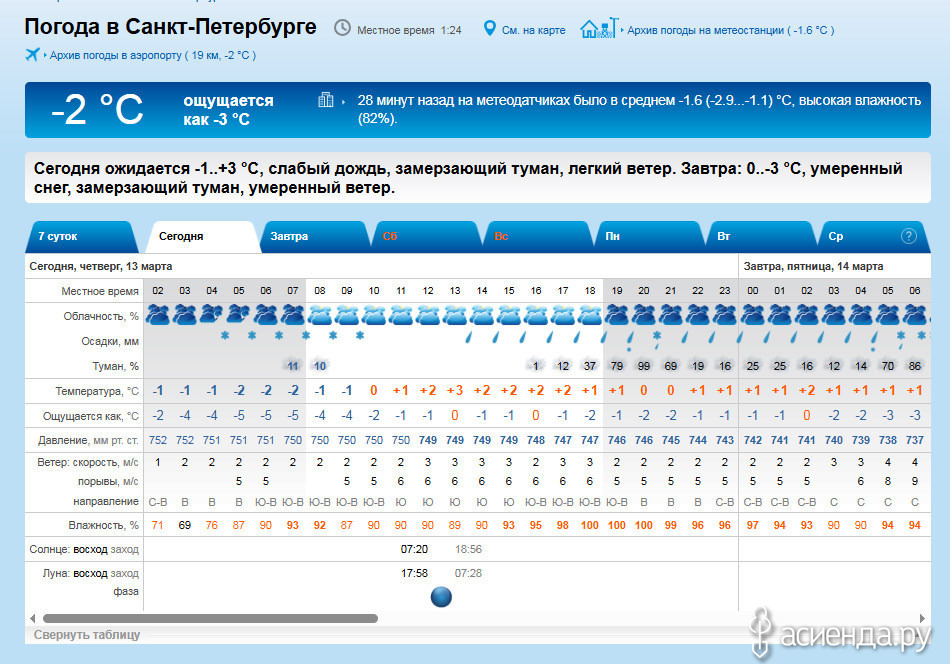Viewport: 950px width, 664px height.
Task: Click the cloudiness icon under hour 11
Action: coord(400,315)
